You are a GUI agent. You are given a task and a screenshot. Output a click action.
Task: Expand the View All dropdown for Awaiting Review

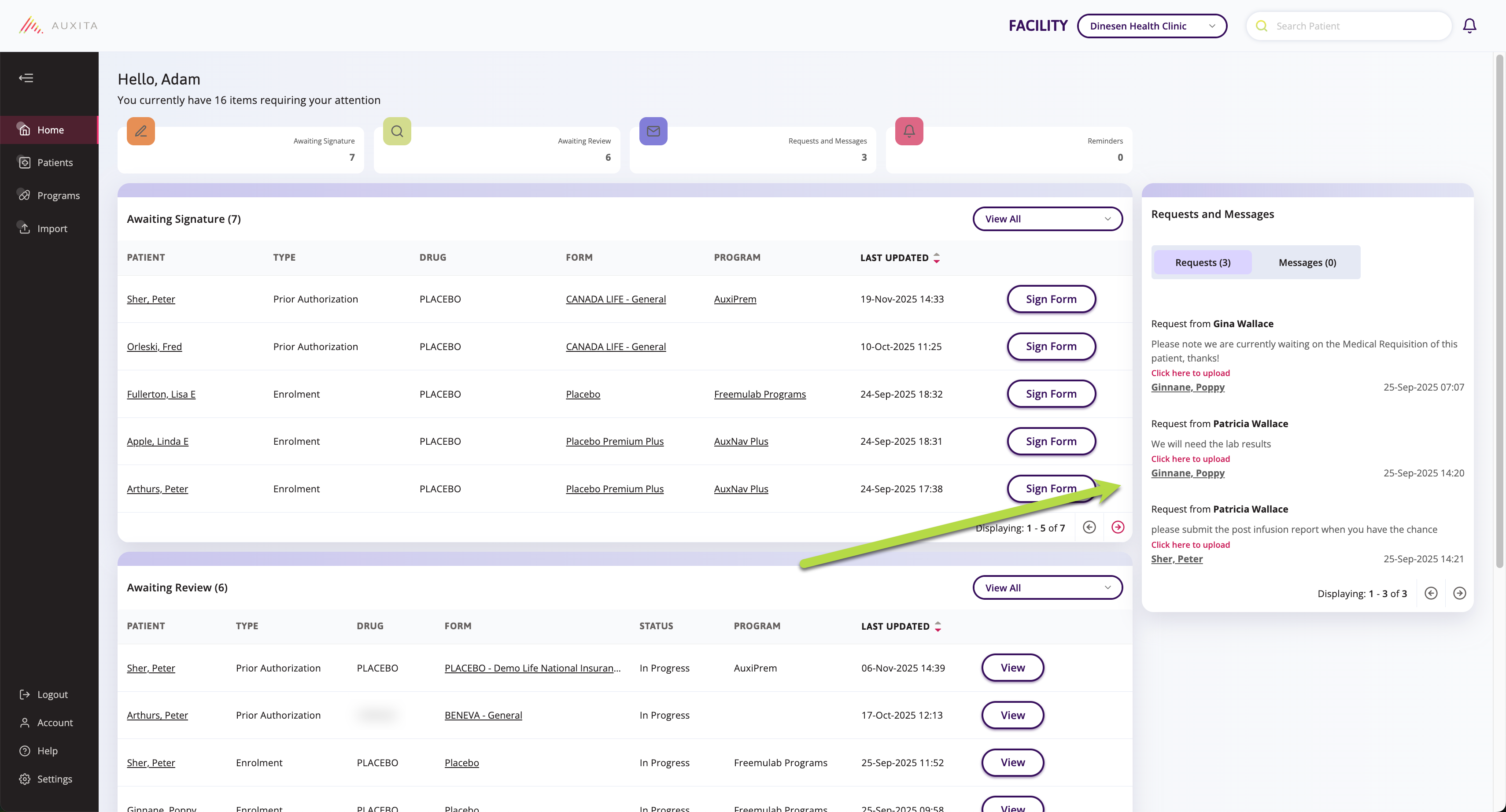coord(1047,587)
